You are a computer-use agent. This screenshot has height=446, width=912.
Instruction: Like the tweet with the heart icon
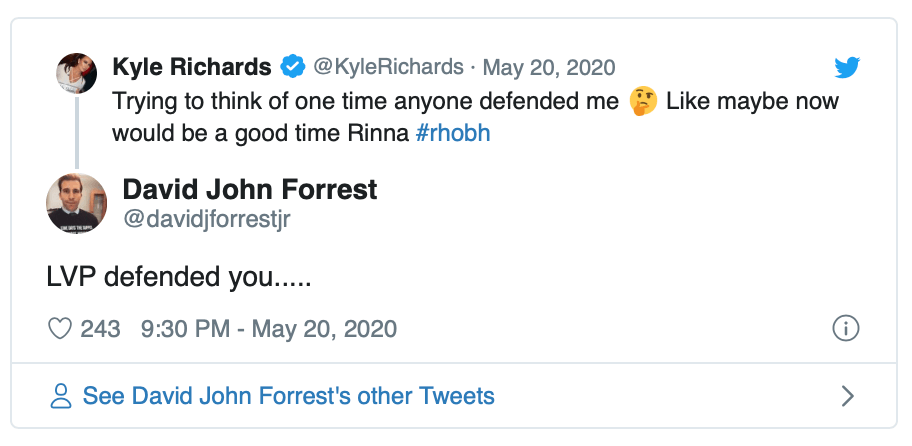tap(62, 328)
